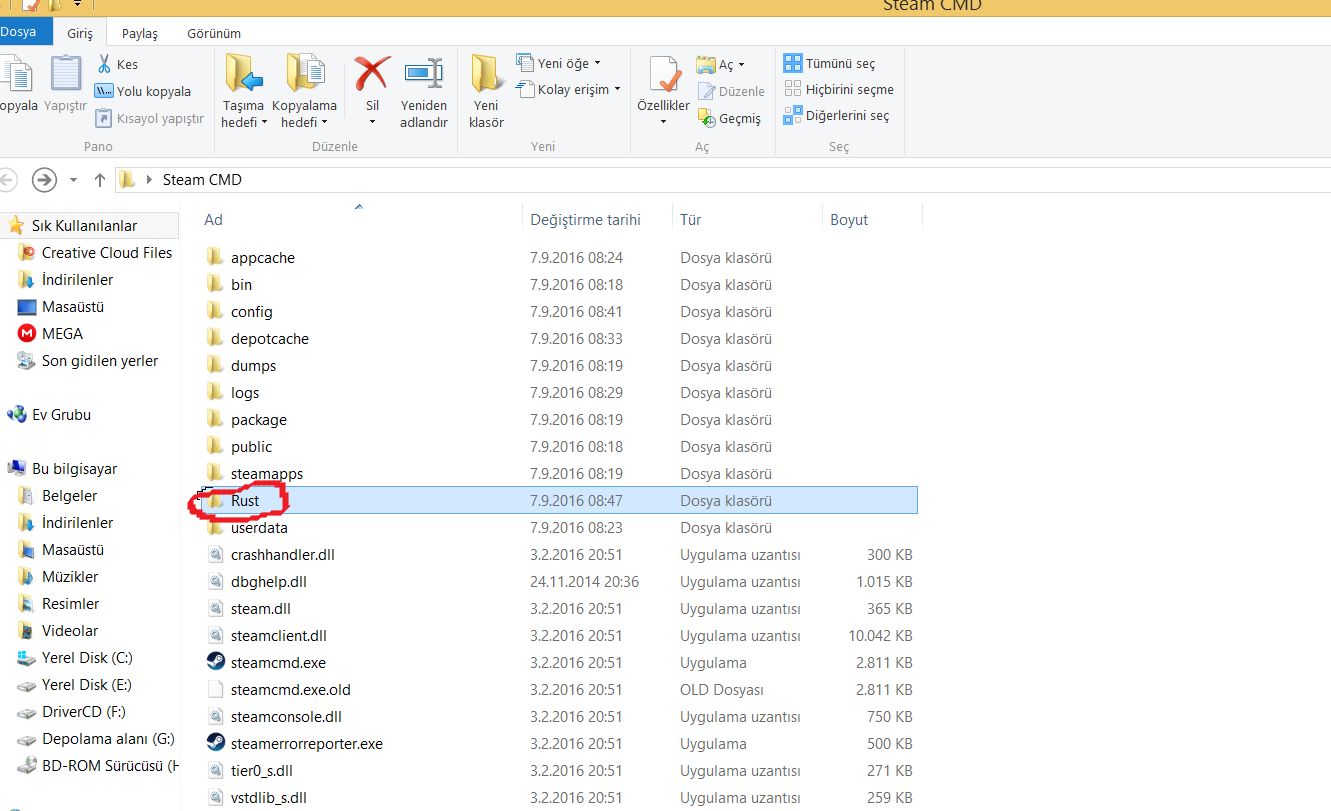Viewport: 1331px width, 811px height.
Task: Open the Yeni öğe dropdown
Action: point(597,64)
